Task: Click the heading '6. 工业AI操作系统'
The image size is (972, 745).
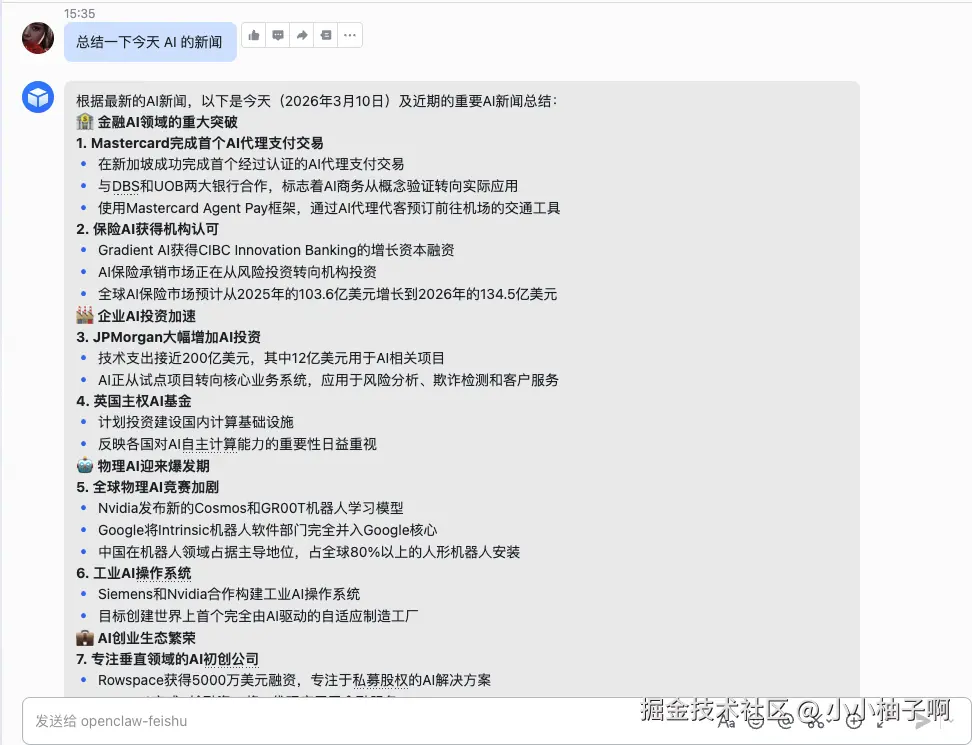Action: tap(134, 573)
